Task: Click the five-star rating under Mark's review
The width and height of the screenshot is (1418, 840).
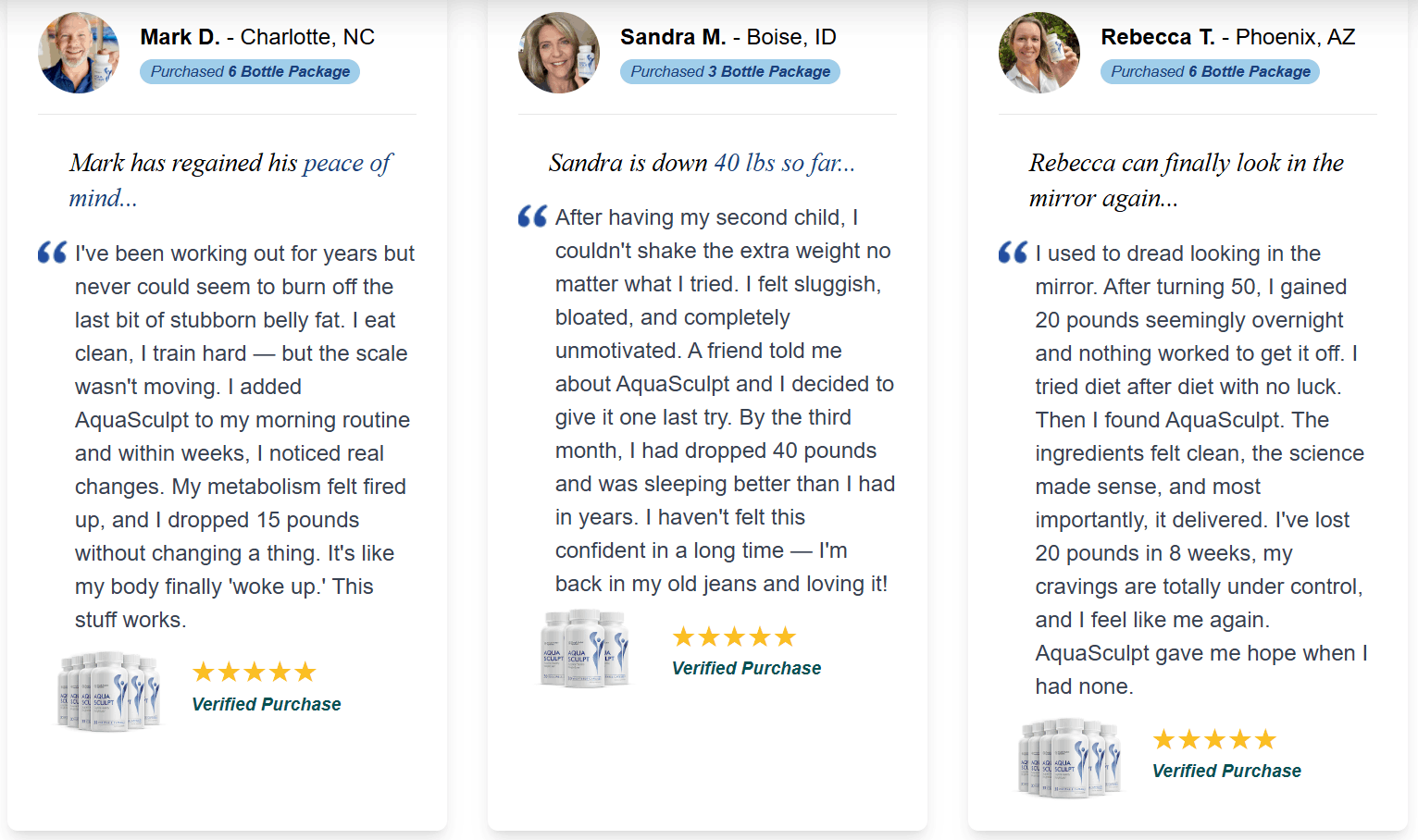Action: [255, 672]
